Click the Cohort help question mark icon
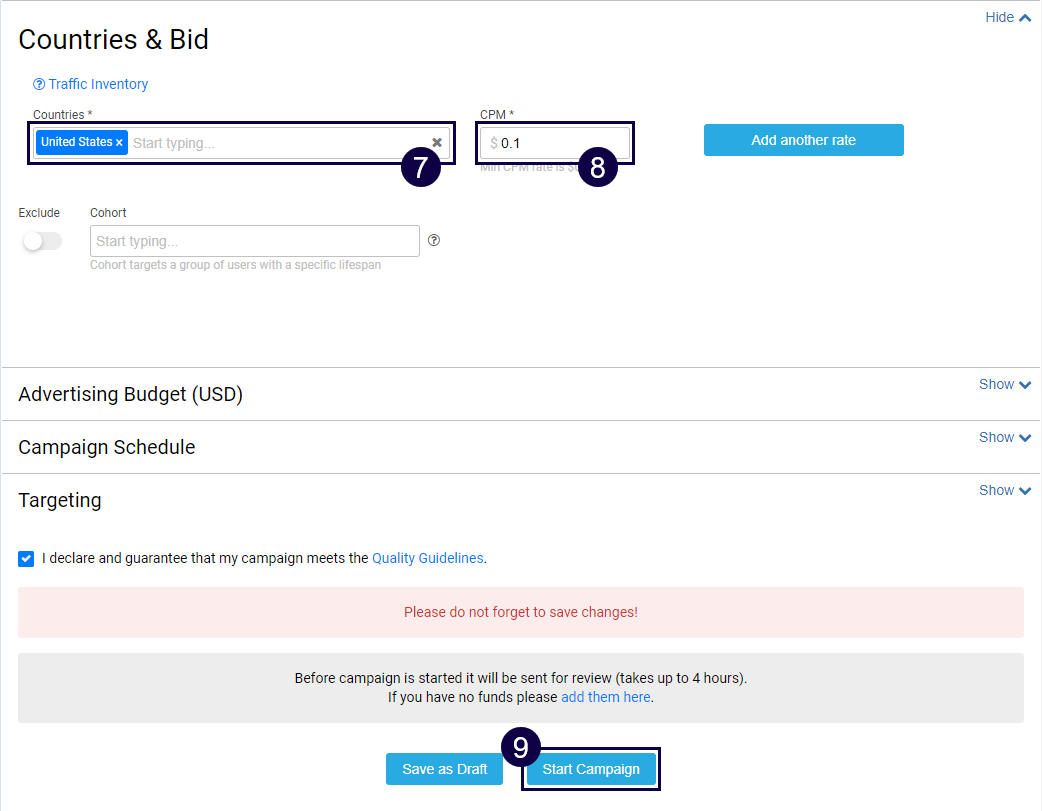The image size is (1042, 811). coord(434,240)
